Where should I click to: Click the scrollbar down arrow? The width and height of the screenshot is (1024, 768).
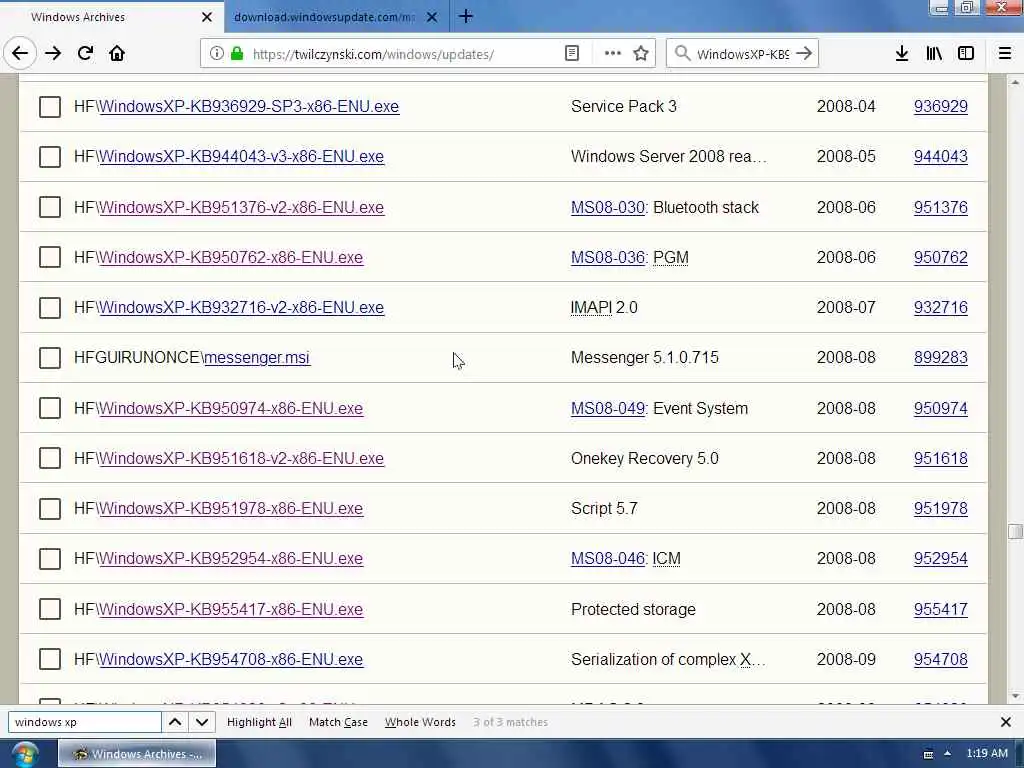1015,696
